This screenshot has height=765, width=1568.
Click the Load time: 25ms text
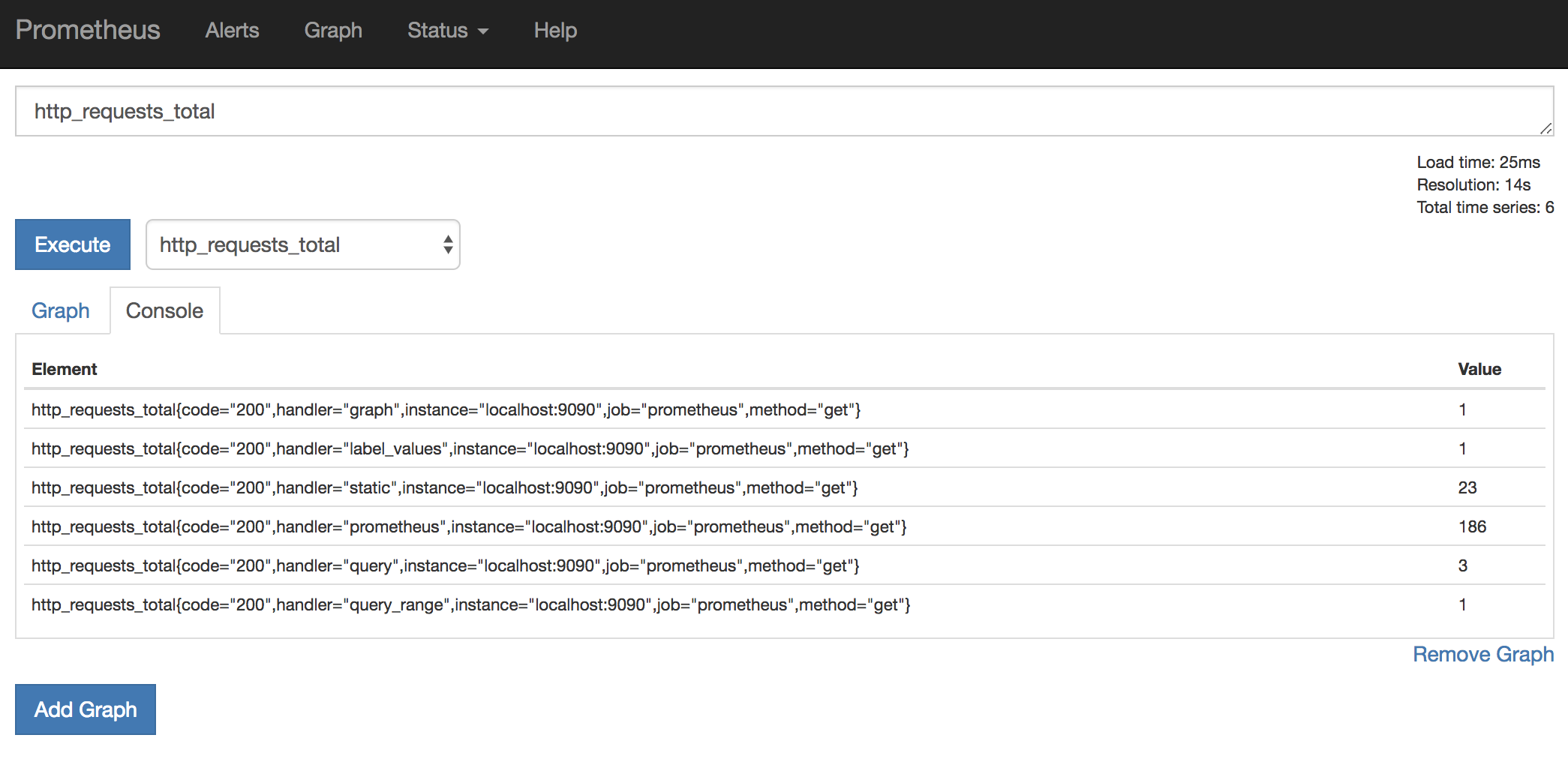pos(1478,162)
